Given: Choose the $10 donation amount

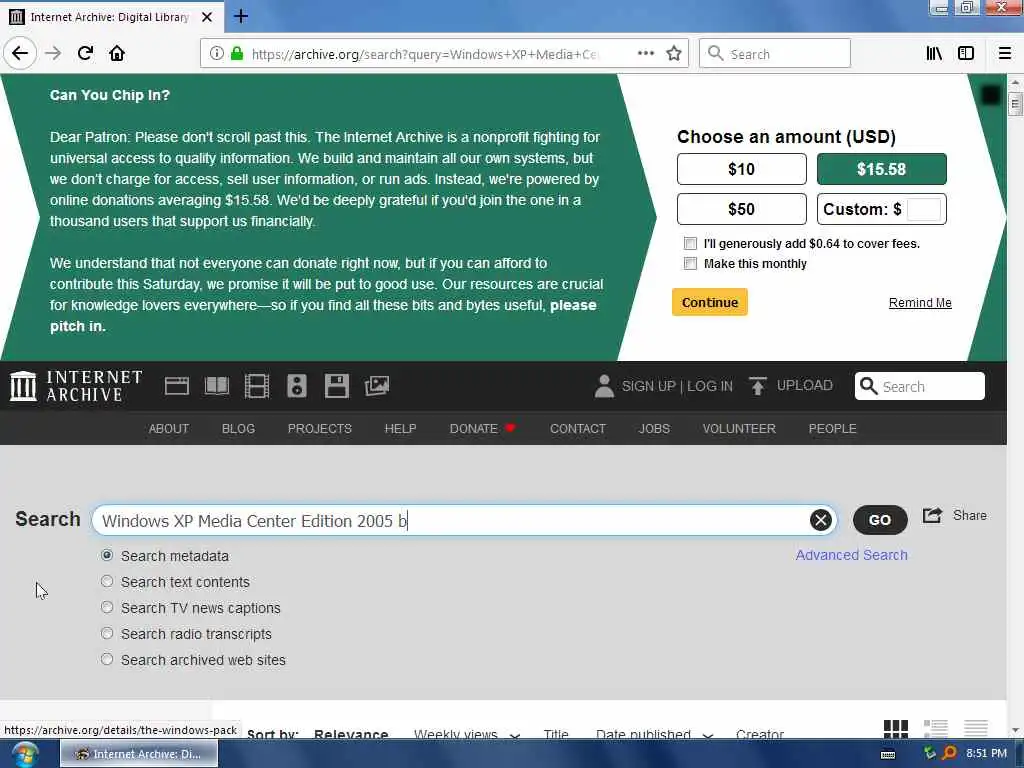Looking at the screenshot, I should pyautogui.click(x=742, y=169).
